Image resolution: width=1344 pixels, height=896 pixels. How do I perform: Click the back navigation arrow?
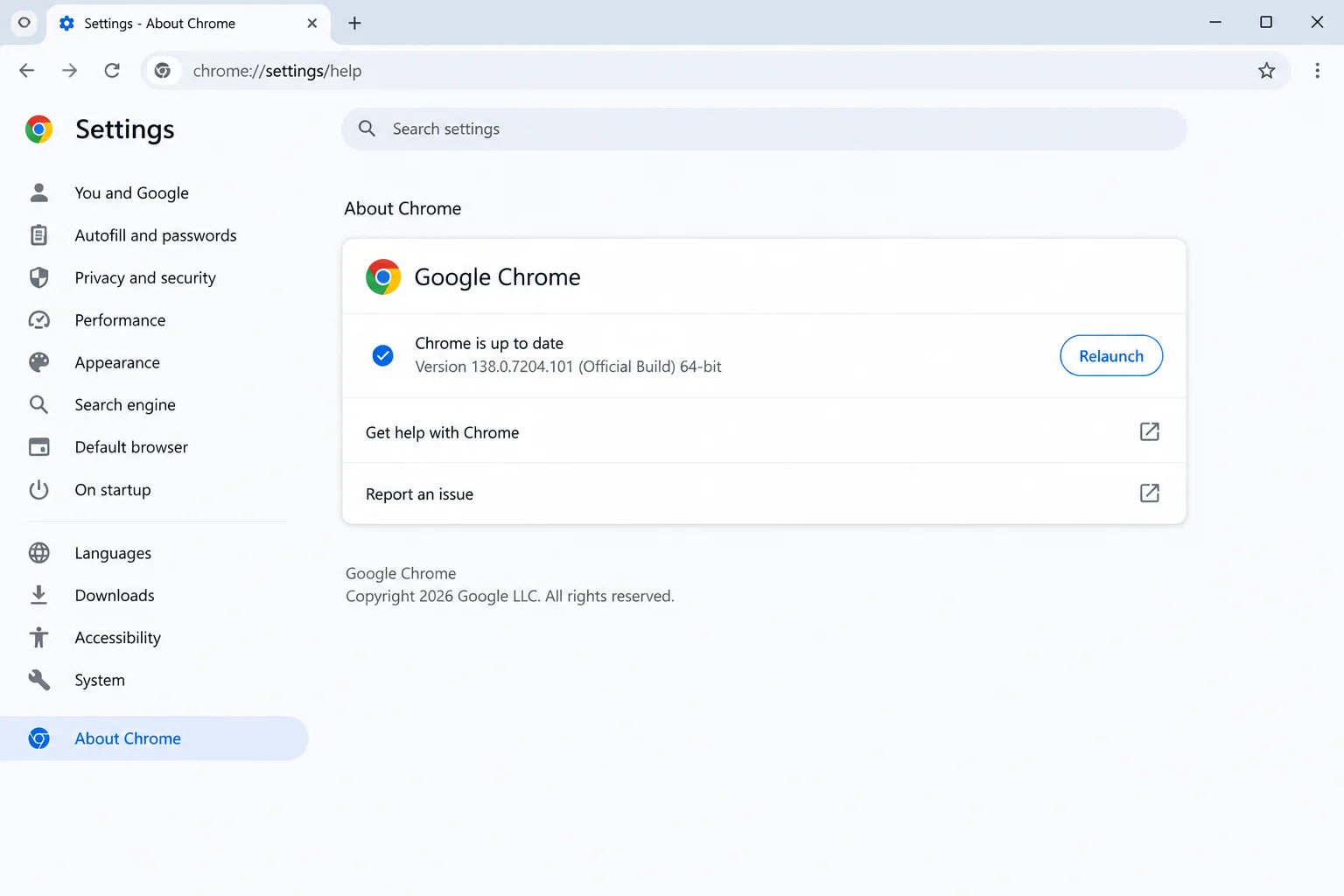(27, 71)
